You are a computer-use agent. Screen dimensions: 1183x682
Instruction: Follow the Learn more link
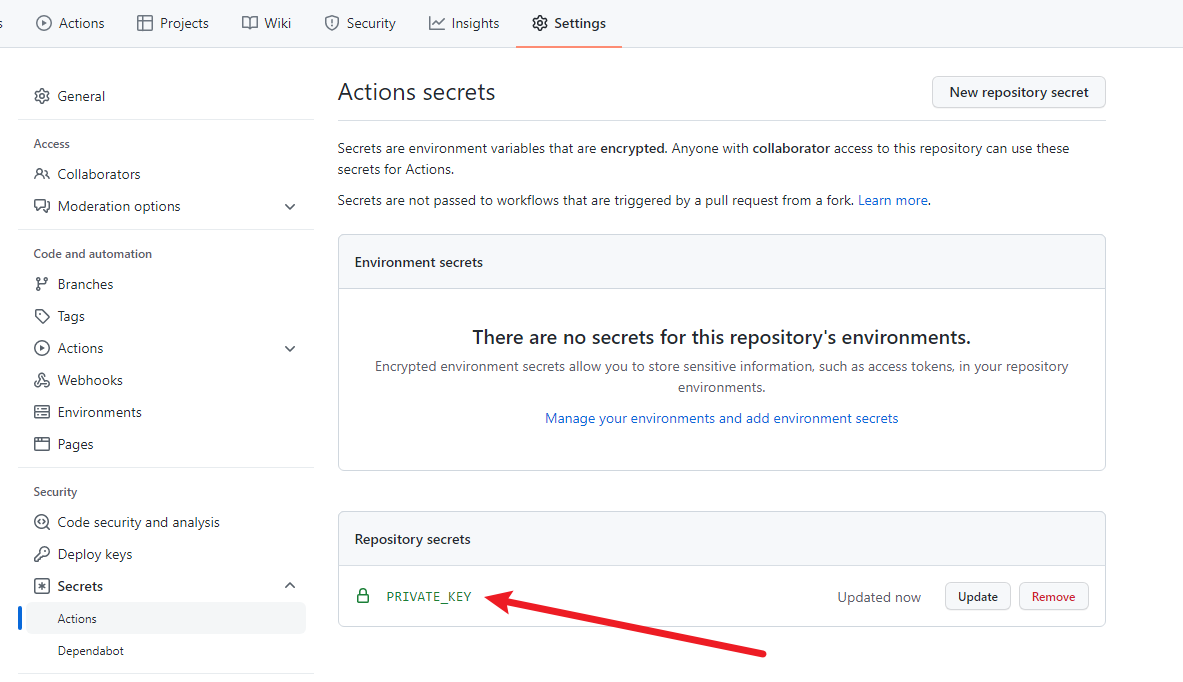892,200
